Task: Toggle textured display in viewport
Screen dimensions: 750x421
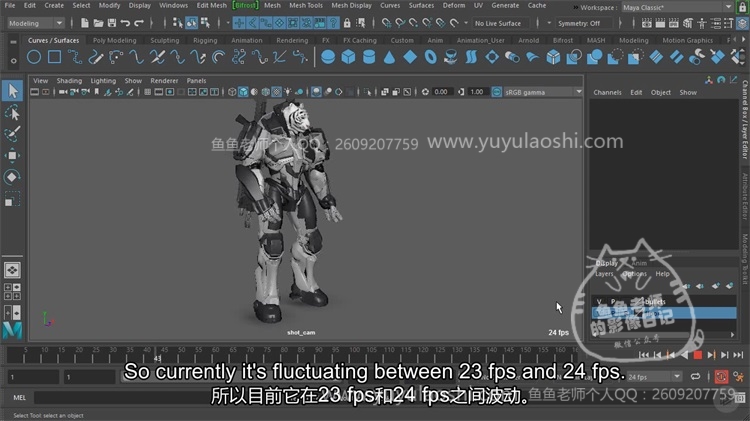Action: (x=276, y=92)
